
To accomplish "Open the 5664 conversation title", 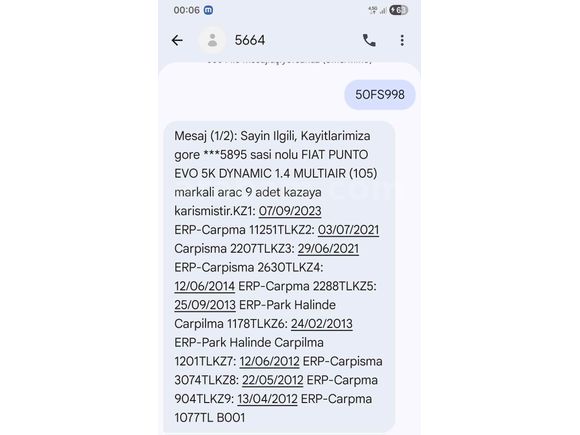I will pos(250,40).
